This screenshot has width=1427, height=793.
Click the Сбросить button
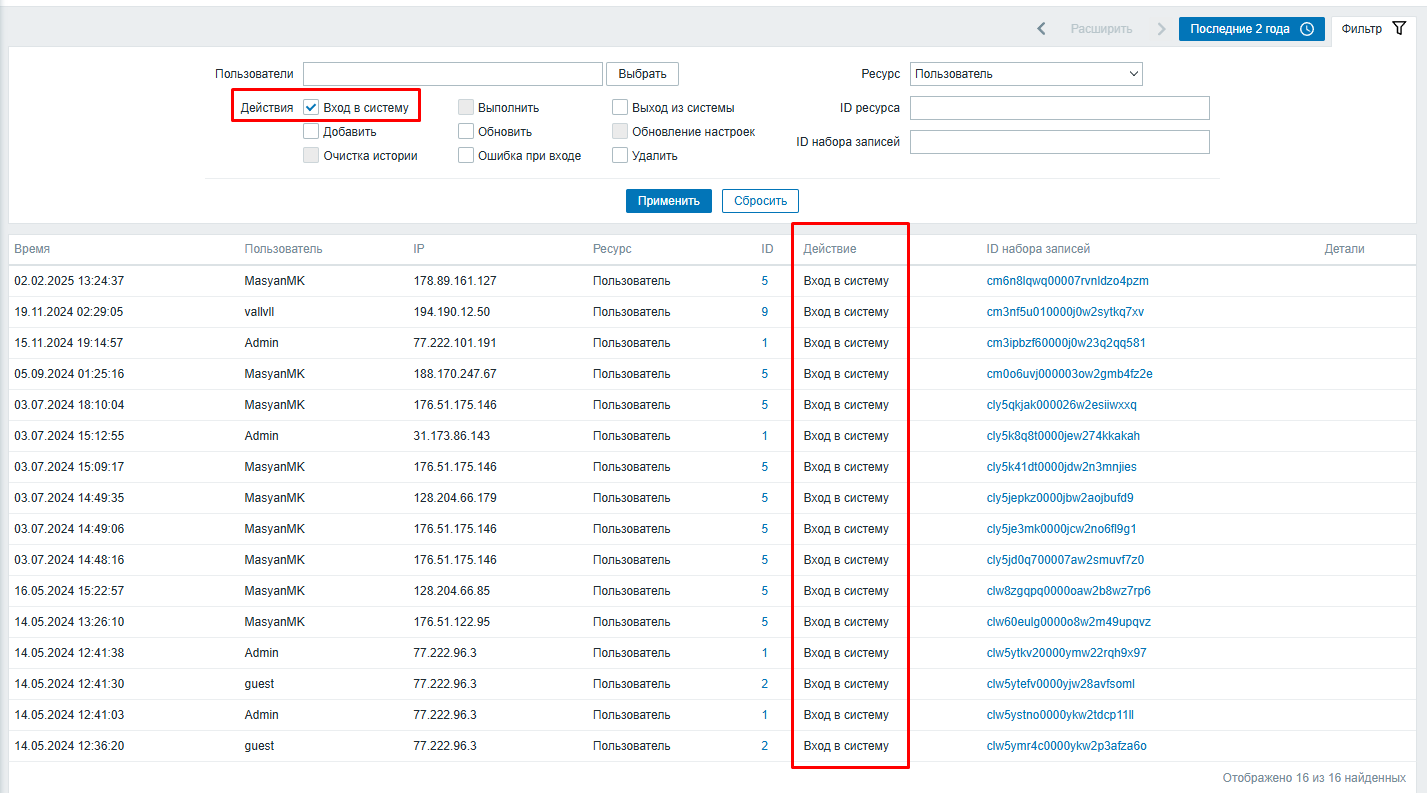point(760,200)
